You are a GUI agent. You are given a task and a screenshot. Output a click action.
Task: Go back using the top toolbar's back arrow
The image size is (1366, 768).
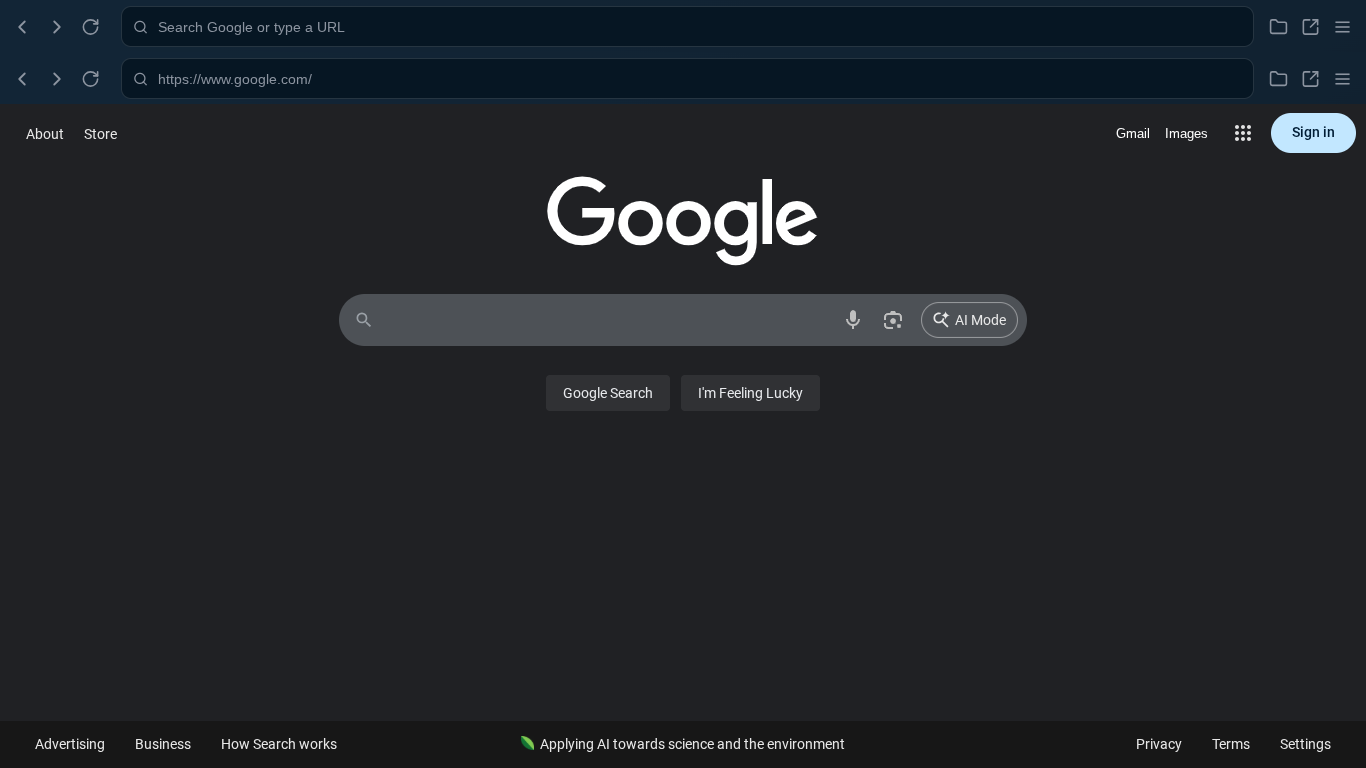[22, 27]
